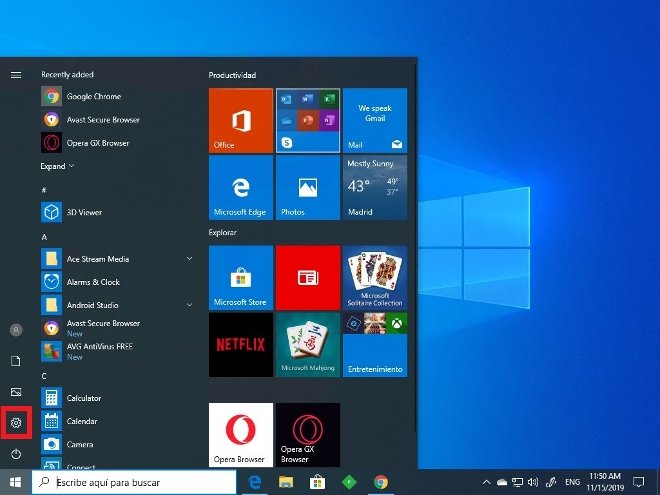Launch Opera Browser tile
Image resolution: width=660 pixels, height=495 pixels.
click(241, 435)
